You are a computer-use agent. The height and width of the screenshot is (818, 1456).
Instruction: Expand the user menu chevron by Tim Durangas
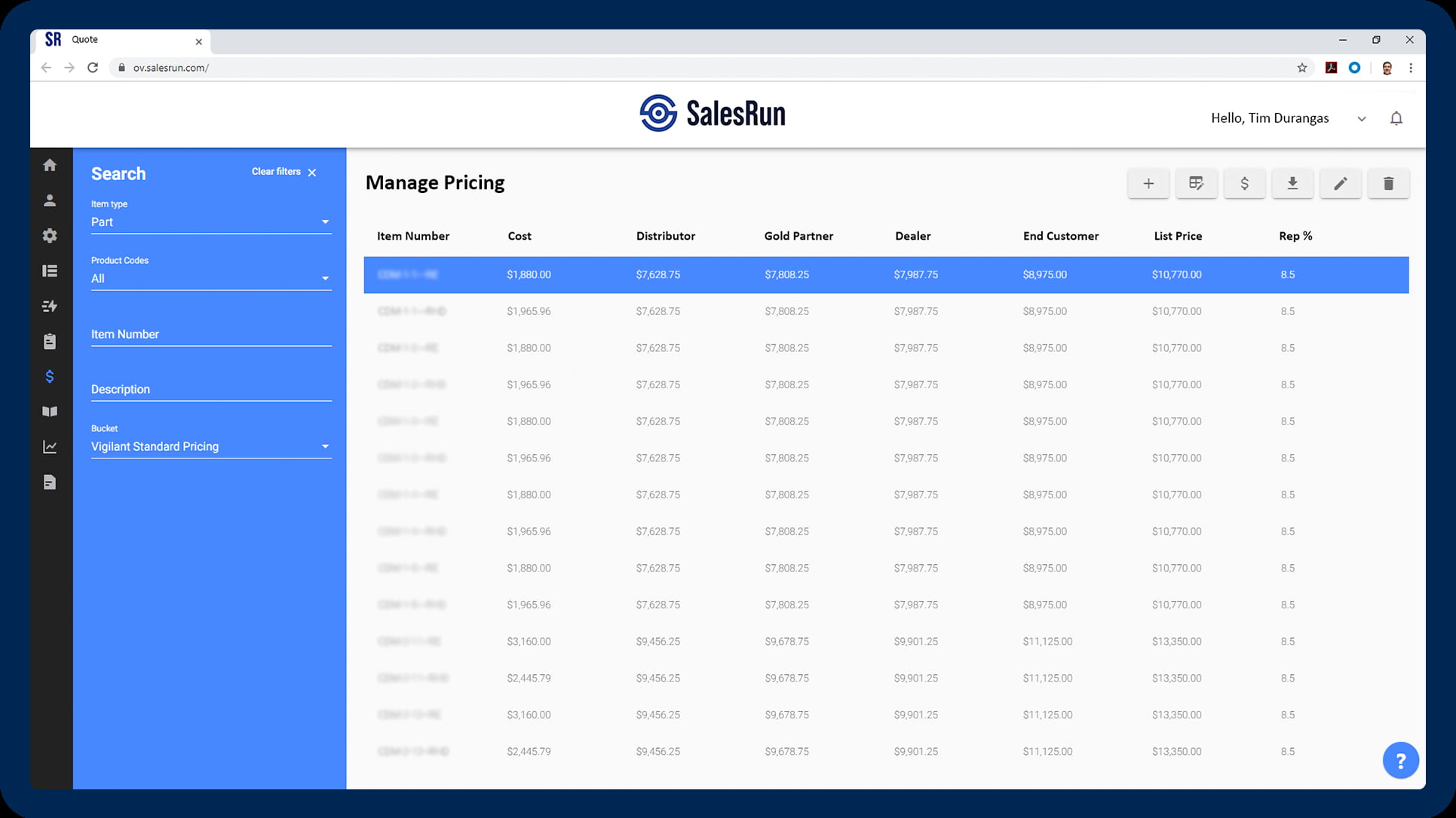[1362, 119]
